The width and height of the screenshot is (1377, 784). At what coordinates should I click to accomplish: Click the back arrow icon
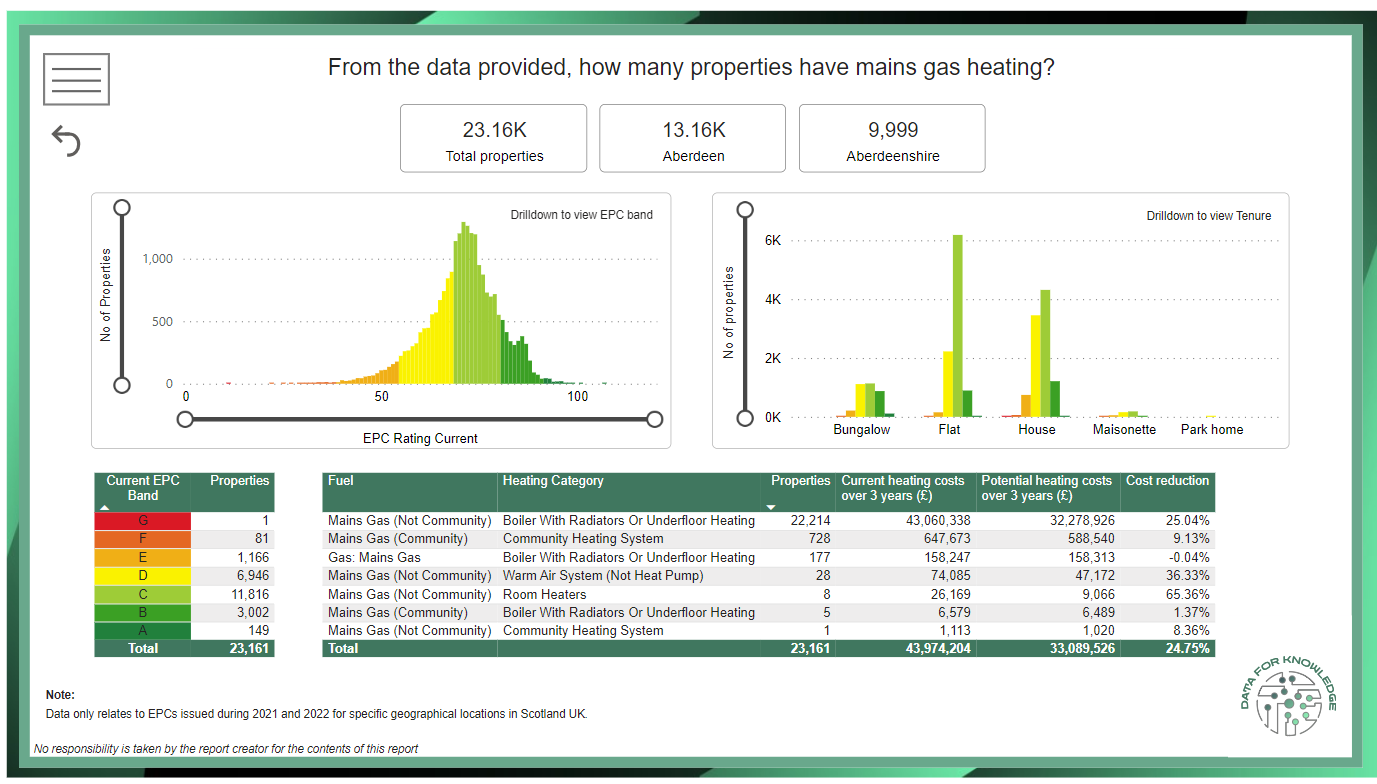(66, 141)
